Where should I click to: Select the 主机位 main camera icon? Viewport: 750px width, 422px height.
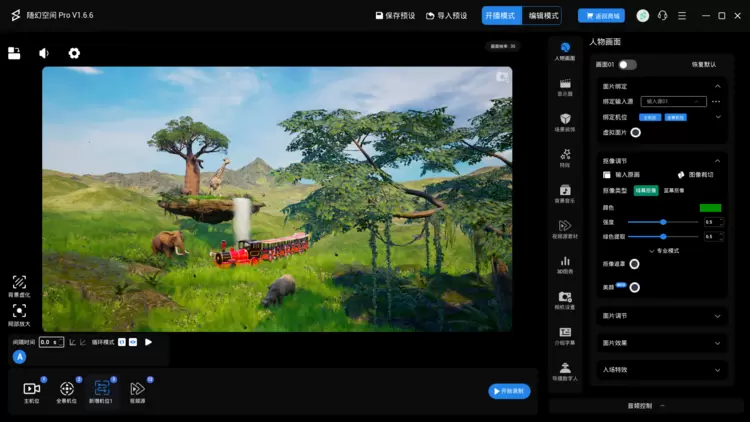[x=31, y=391]
